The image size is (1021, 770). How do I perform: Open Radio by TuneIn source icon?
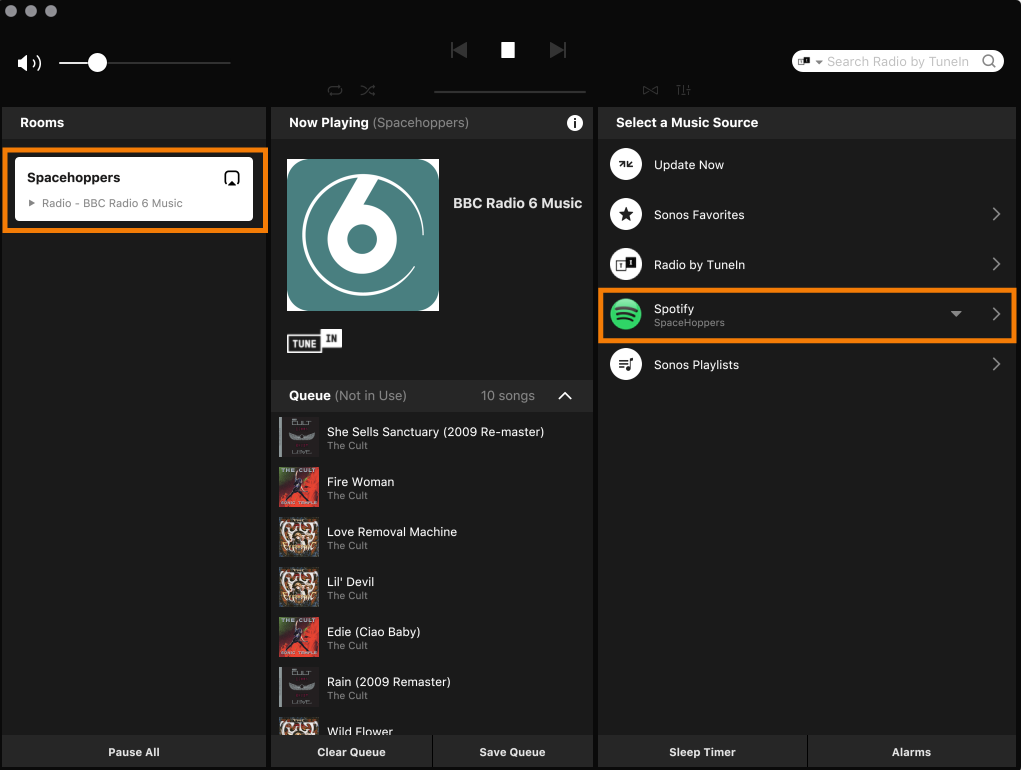pyautogui.click(x=626, y=265)
